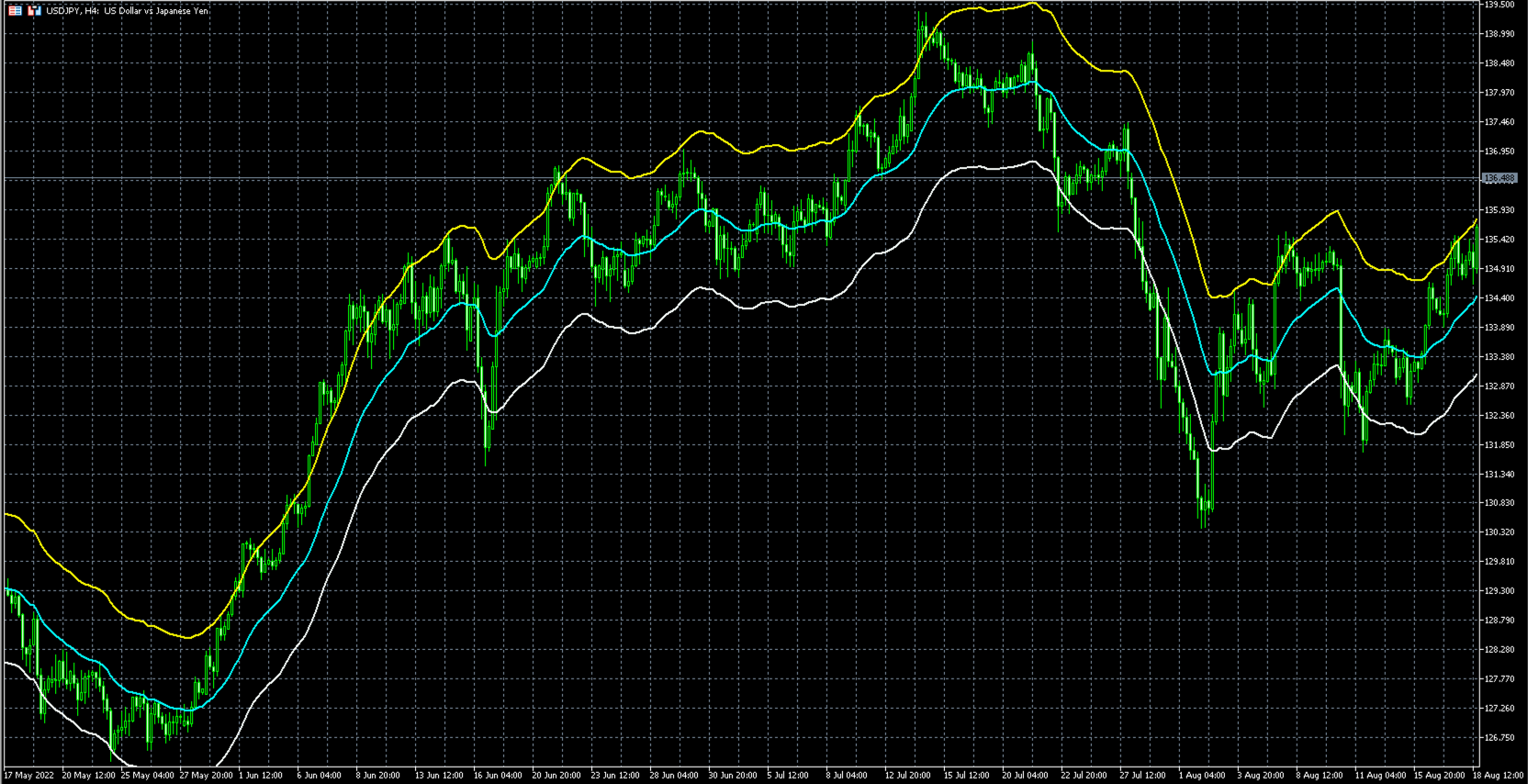The image size is (1528, 784).
Task: Click the red and blue bars icon
Action: tap(34, 11)
